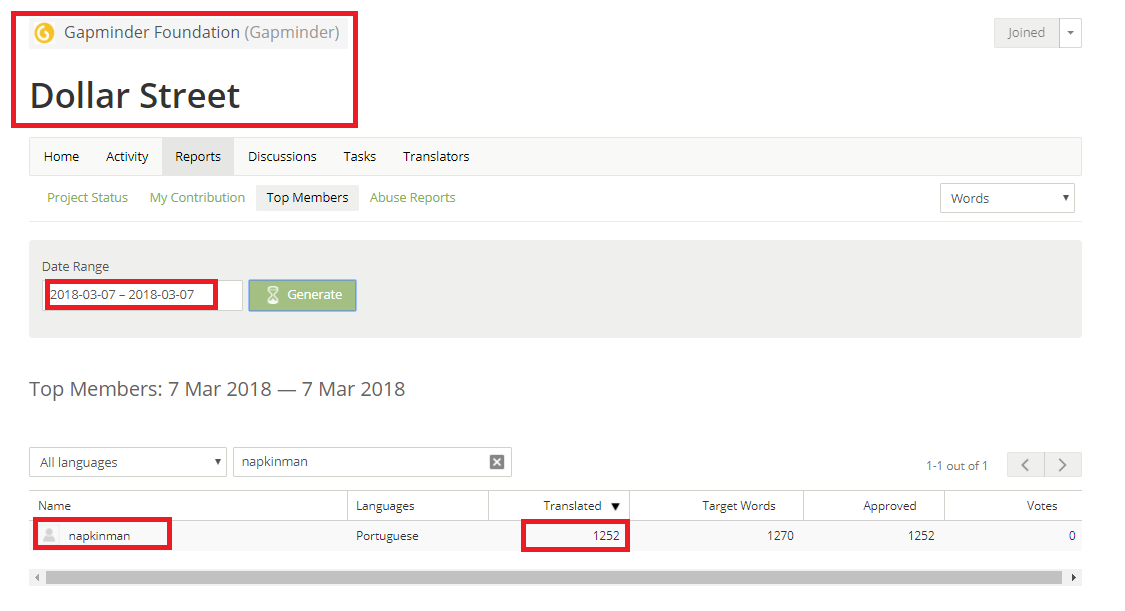Click napkinman's avatar icon
The height and width of the screenshot is (611, 1125).
tap(49, 535)
